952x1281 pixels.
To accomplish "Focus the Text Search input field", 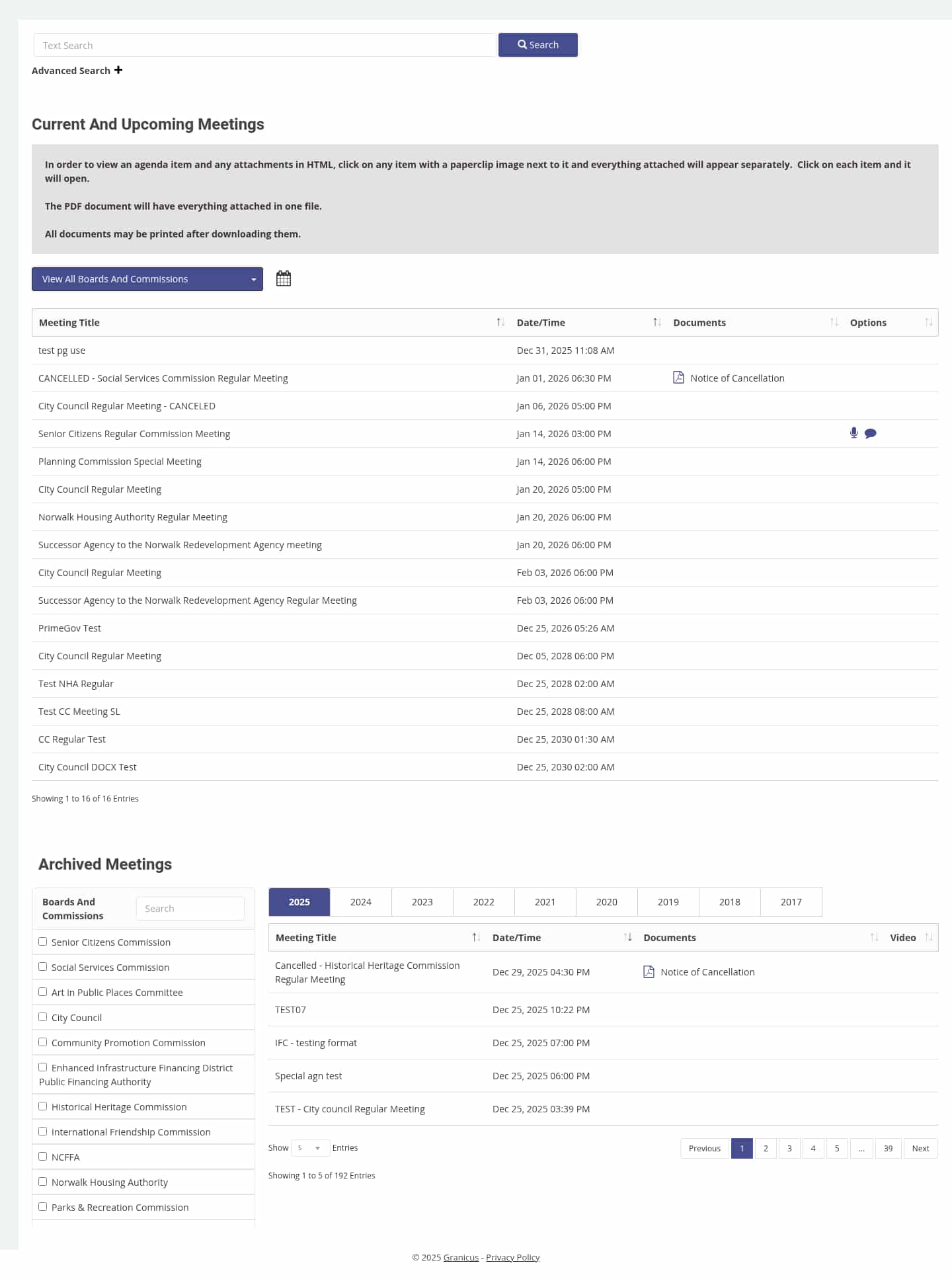I will click(x=264, y=45).
